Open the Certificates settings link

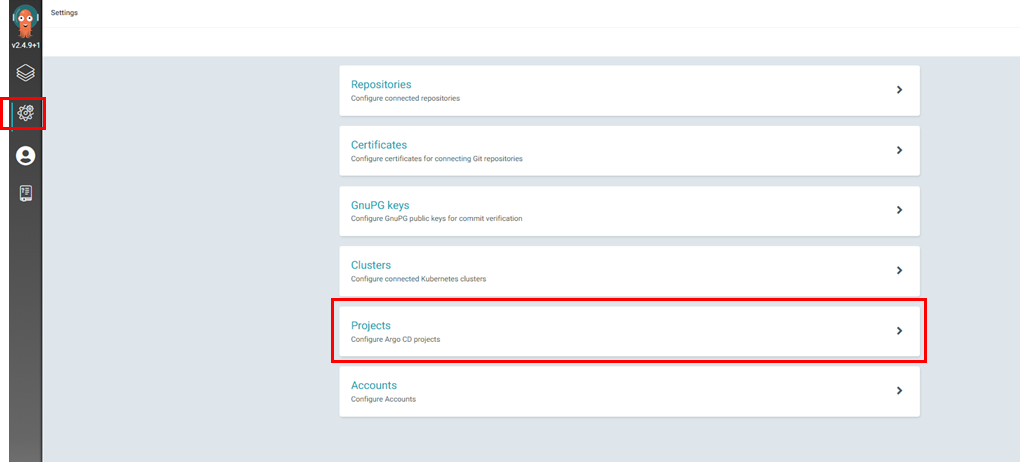(x=379, y=144)
